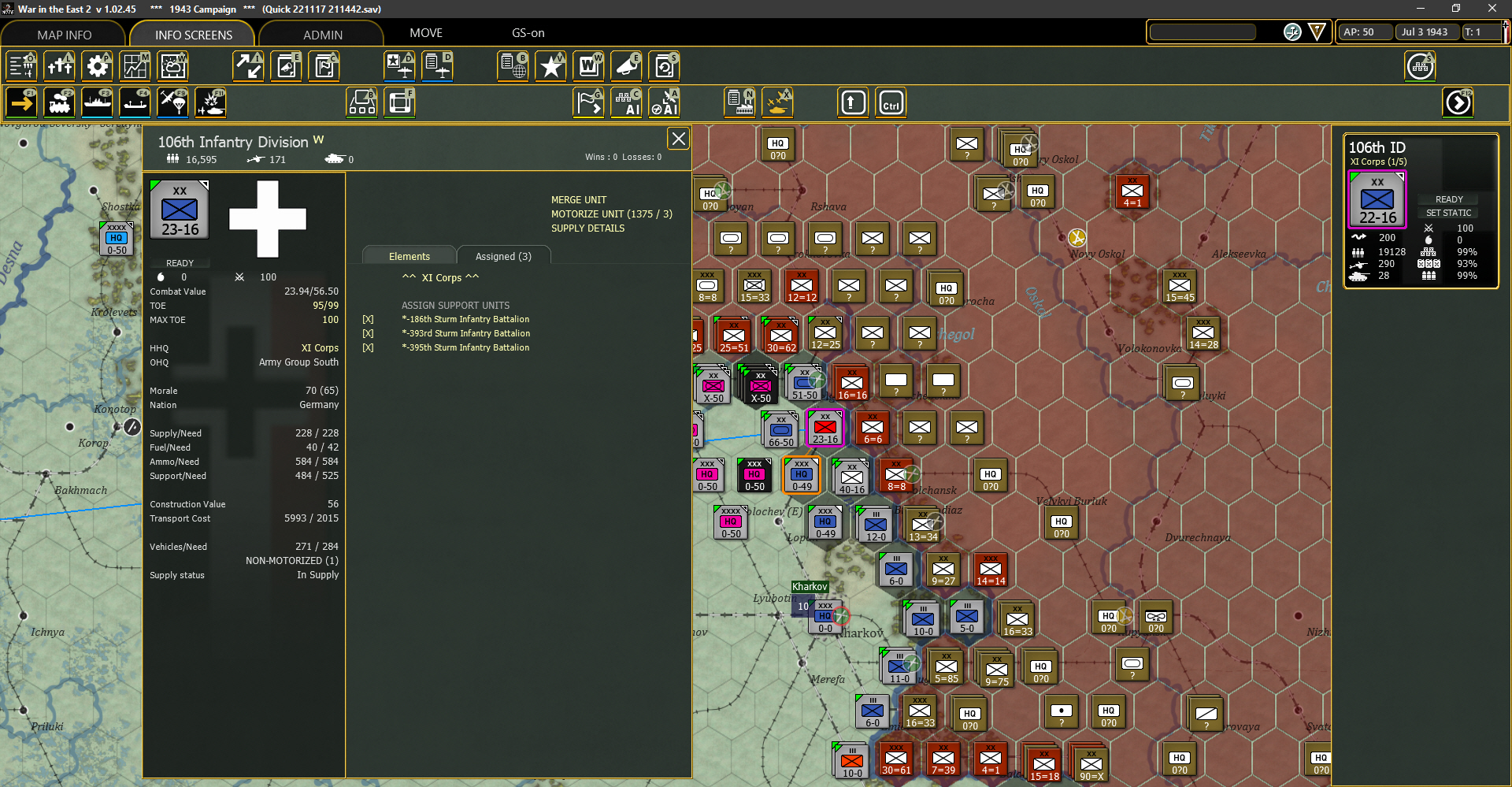The image size is (1512, 787).
Task: Close the 106th Infantry Division detail window
Action: click(678, 139)
